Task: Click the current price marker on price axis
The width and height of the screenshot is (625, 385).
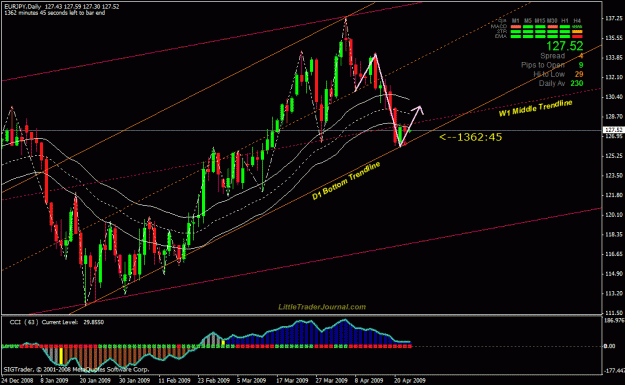Action: click(x=613, y=130)
